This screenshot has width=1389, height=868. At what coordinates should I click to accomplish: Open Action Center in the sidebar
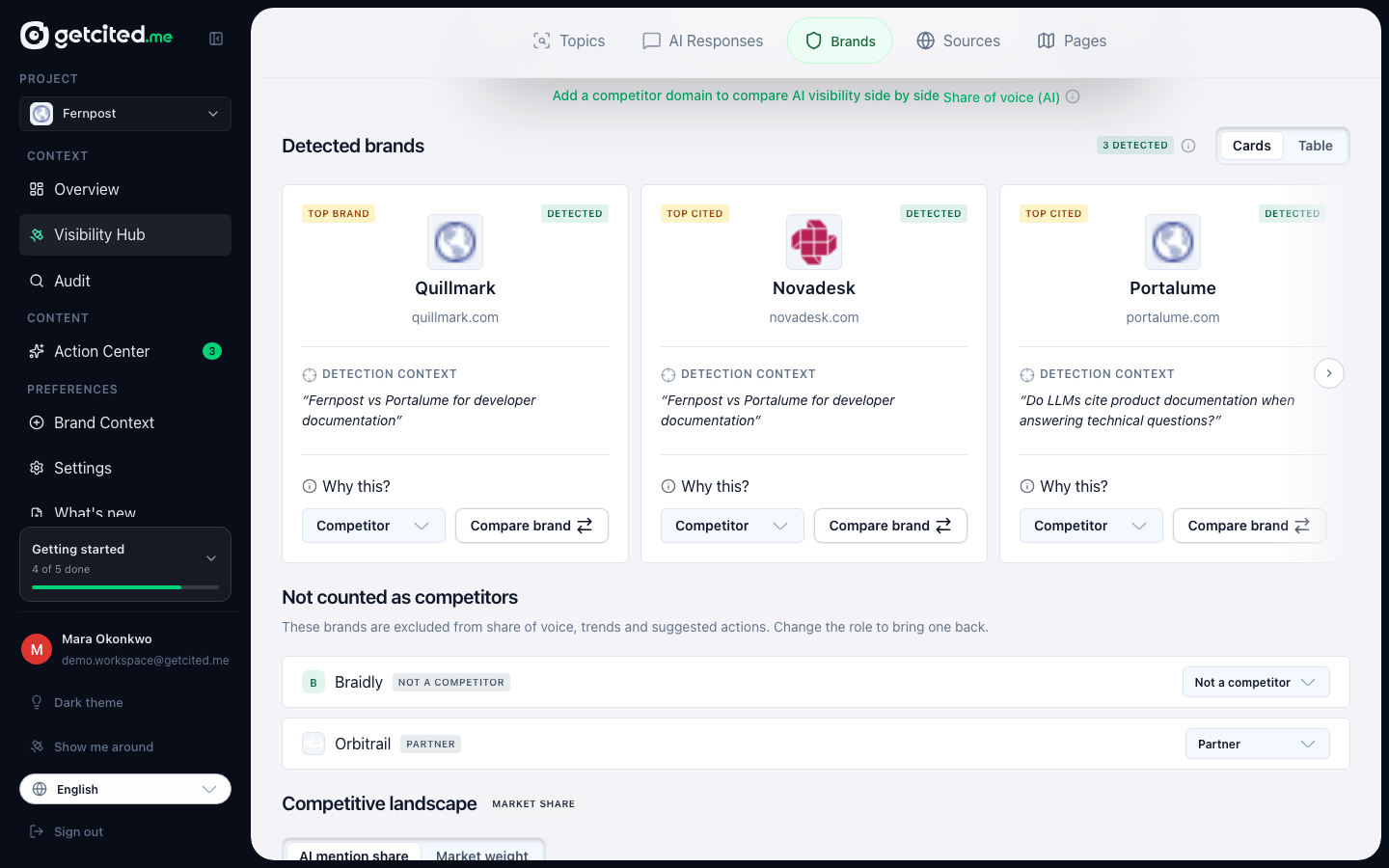[x=125, y=351]
